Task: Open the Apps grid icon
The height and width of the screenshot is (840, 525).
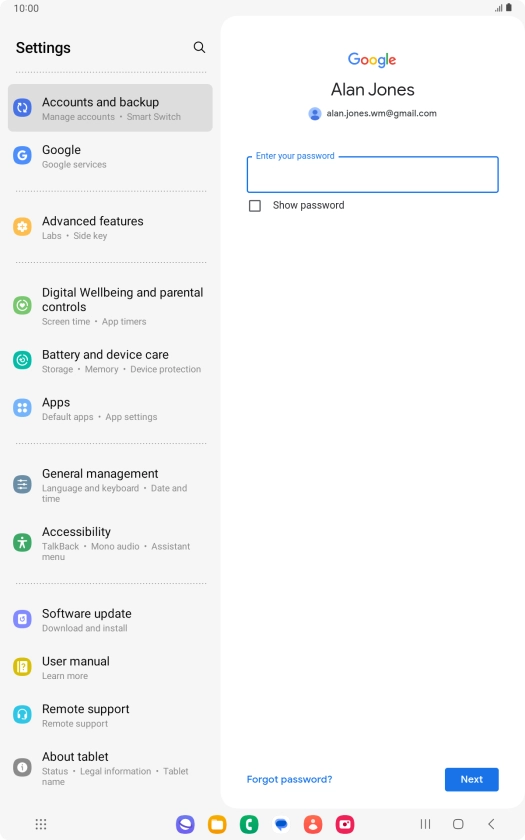Action: pyautogui.click(x=22, y=408)
